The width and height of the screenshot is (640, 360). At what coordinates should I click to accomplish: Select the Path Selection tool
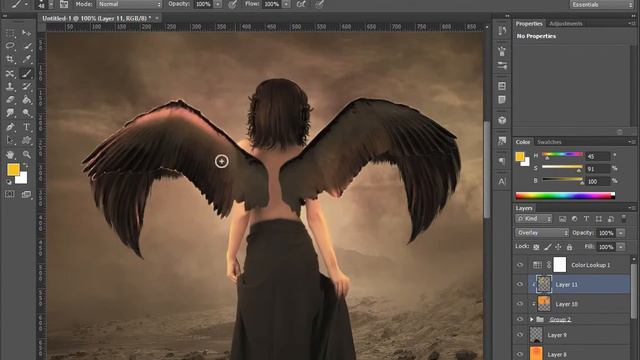click(10, 140)
